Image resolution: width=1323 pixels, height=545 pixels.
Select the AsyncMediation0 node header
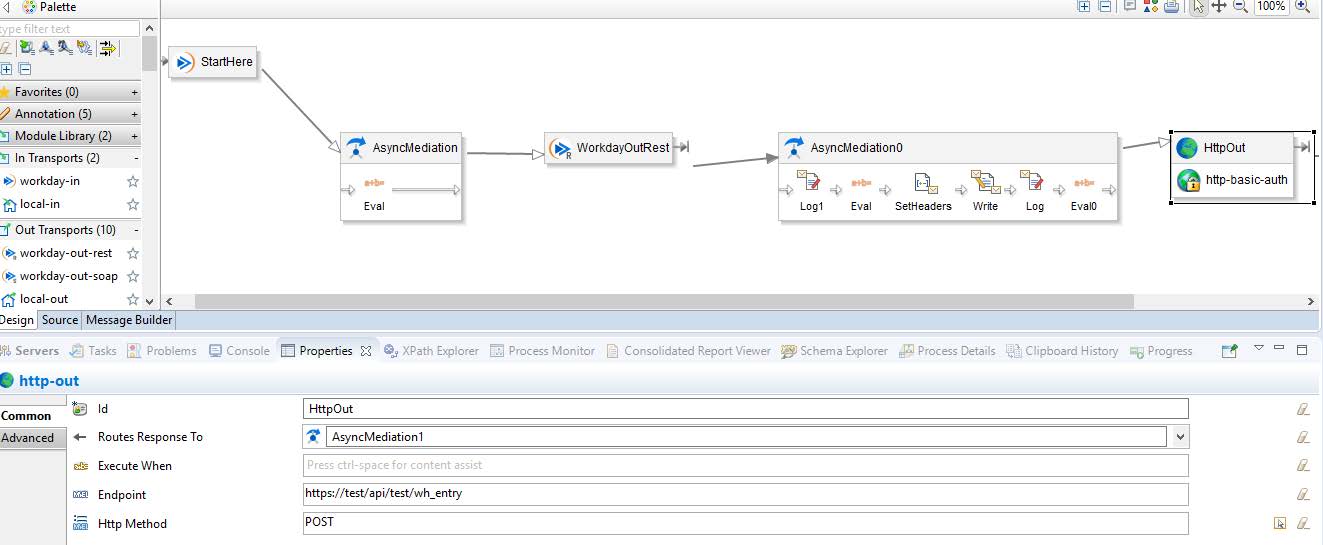click(x=948, y=147)
